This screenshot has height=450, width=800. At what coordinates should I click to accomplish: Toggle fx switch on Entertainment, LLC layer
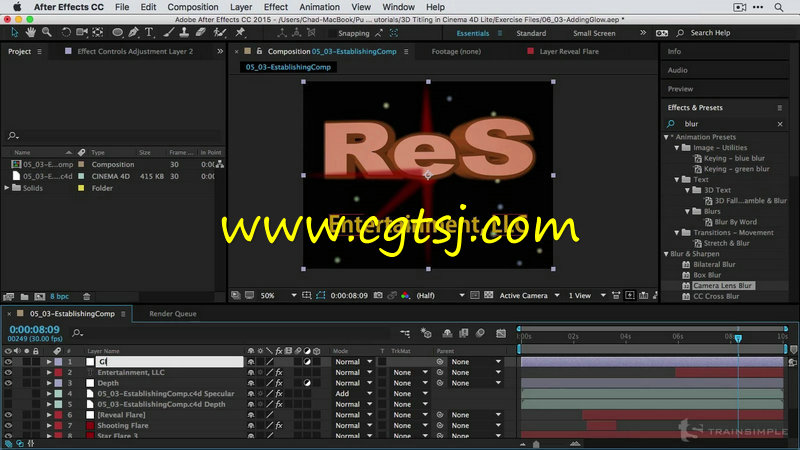279,372
